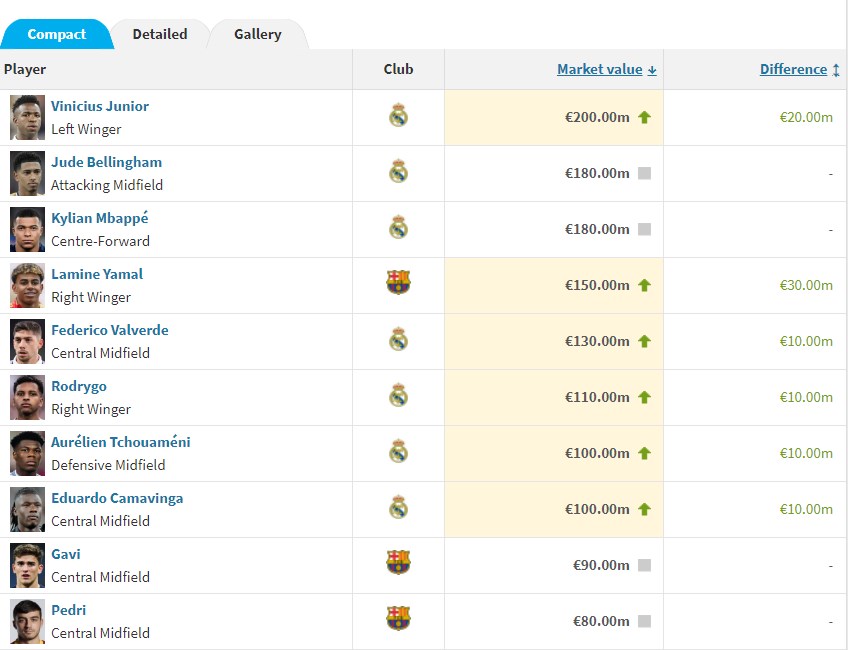The image size is (848, 650).
Task: Click grey unchanged square in Bellingham row
Action: click(x=644, y=173)
